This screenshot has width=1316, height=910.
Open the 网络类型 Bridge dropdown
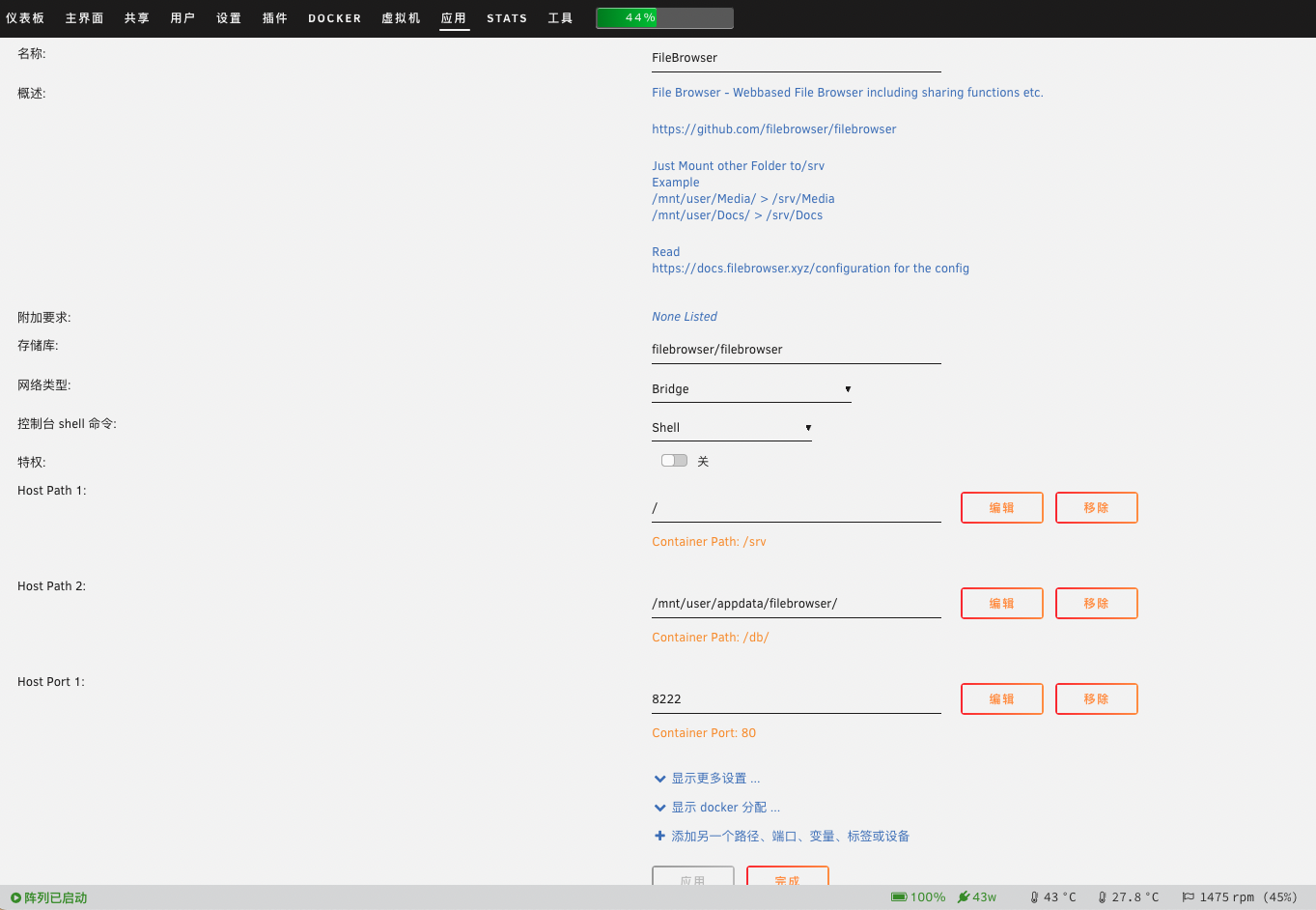point(751,388)
